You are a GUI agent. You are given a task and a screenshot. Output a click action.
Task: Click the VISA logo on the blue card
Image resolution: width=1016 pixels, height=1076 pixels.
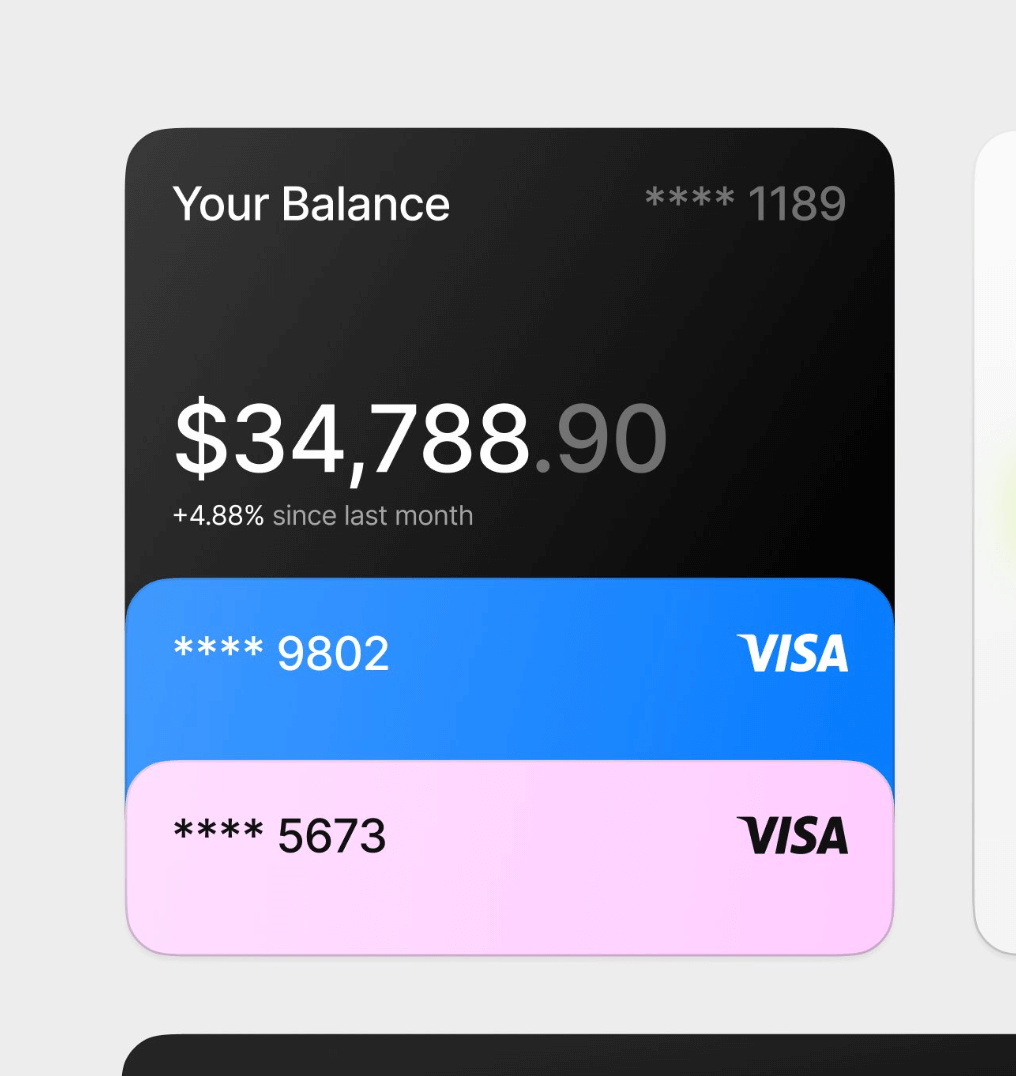tap(792, 653)
